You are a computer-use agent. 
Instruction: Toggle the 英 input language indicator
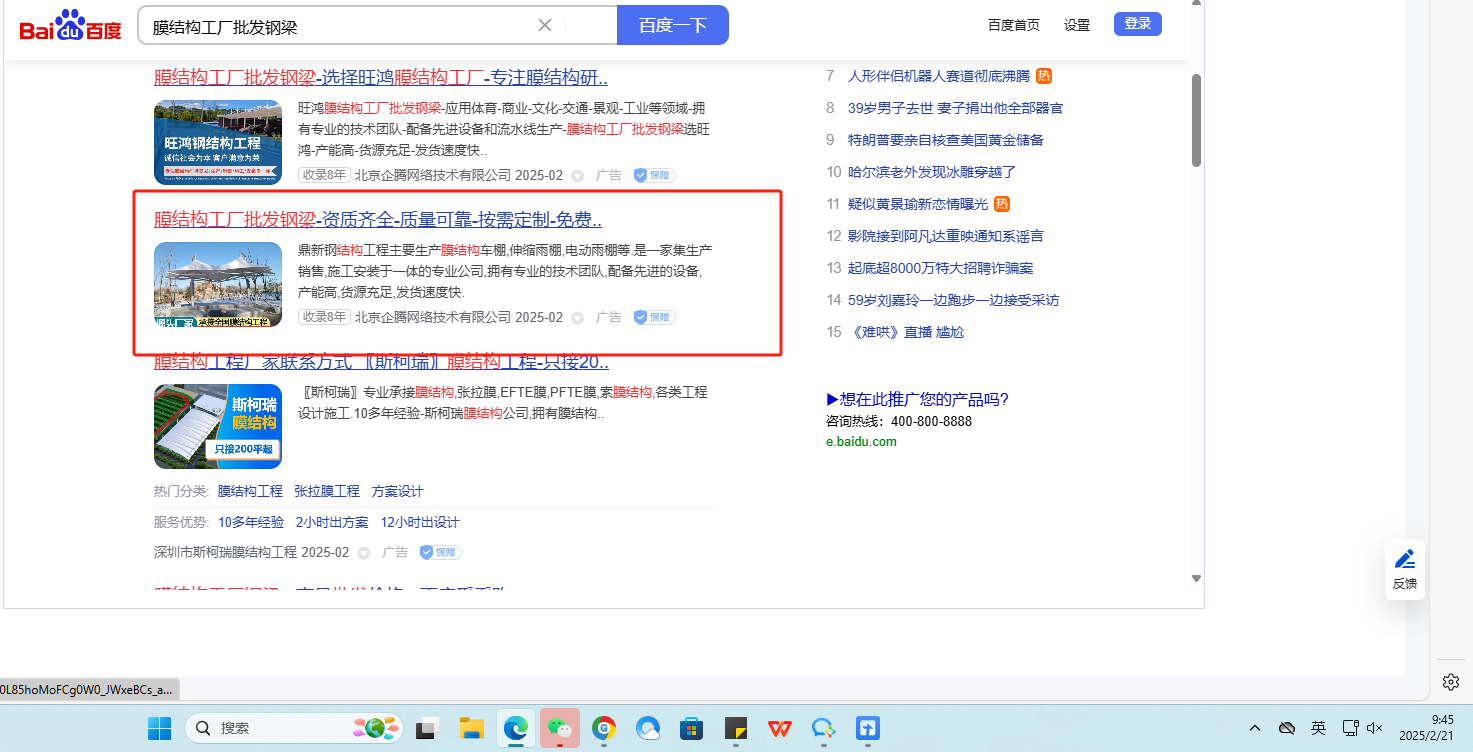[1319, 728]
